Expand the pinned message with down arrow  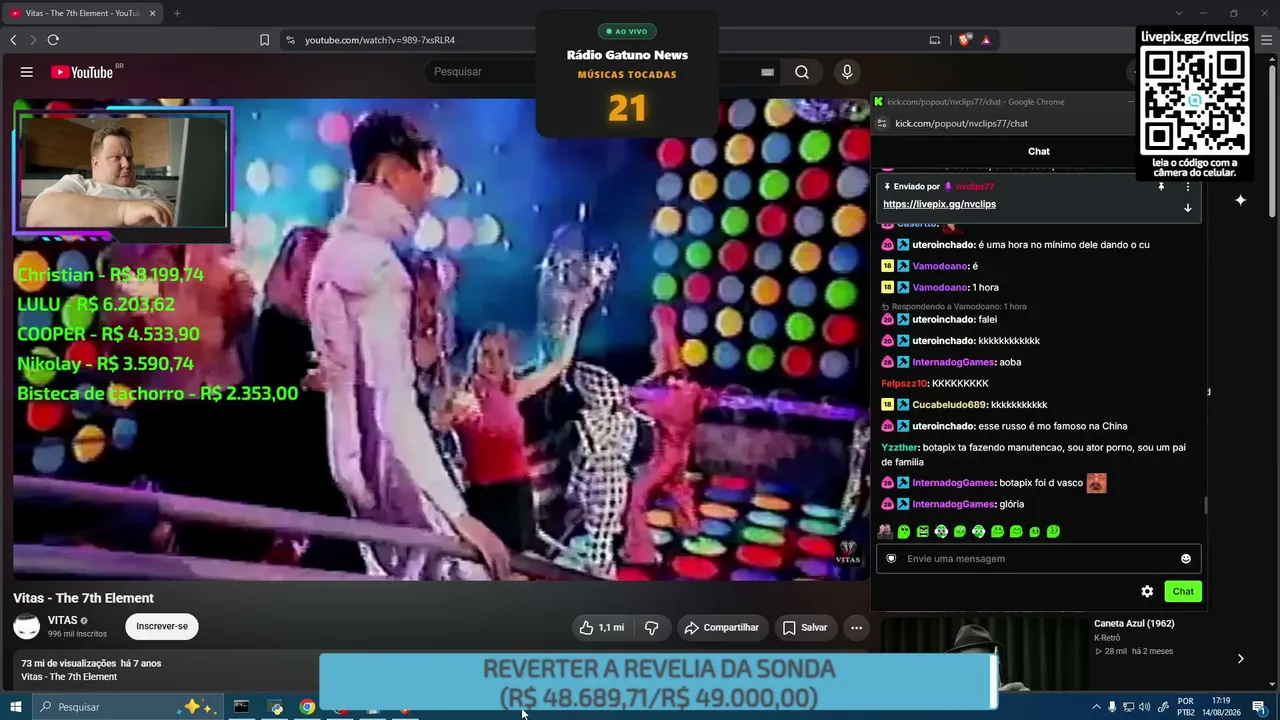coord(1188,208)
